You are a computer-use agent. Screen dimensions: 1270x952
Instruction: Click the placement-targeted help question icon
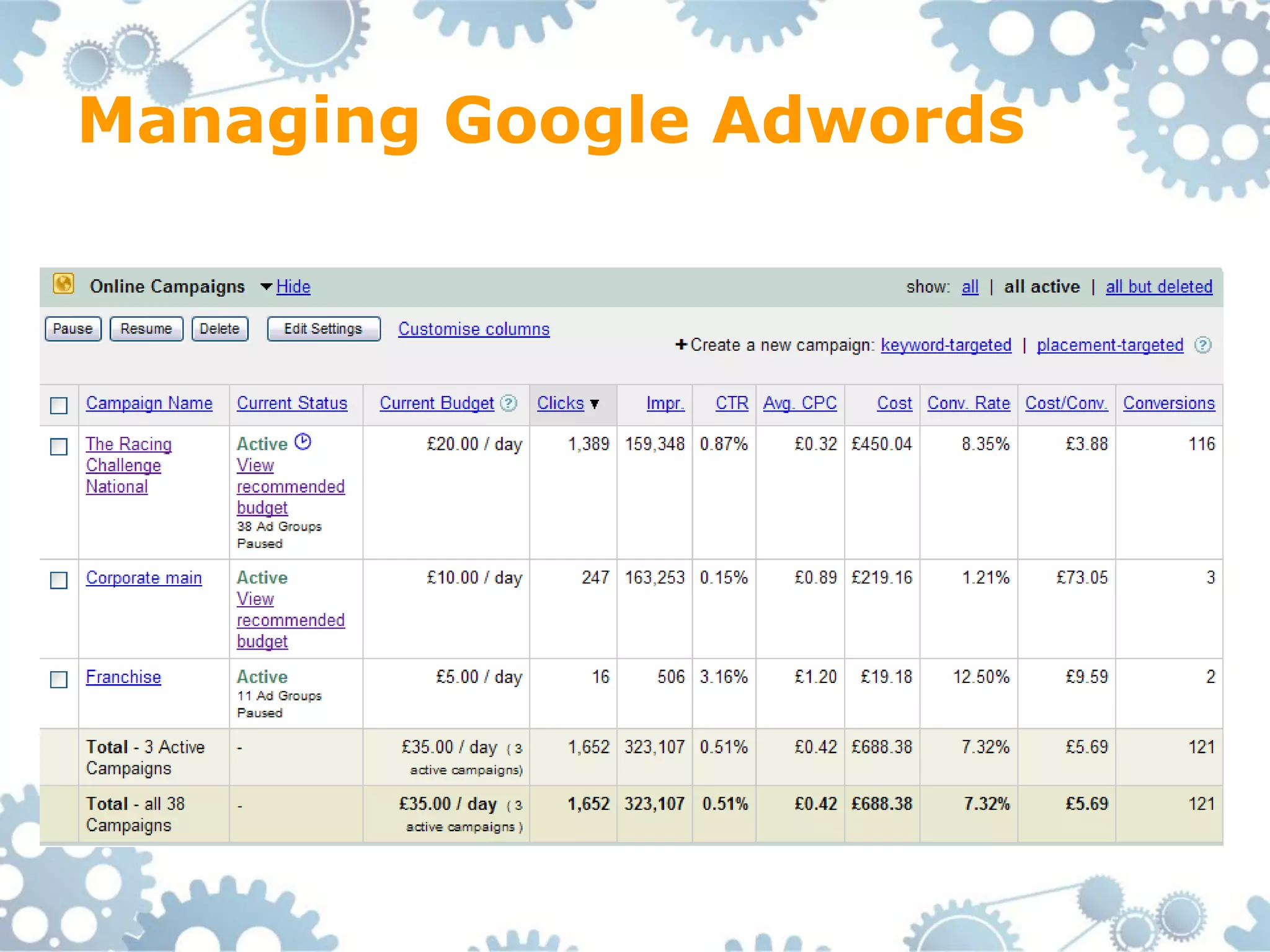pos(1203,345)
